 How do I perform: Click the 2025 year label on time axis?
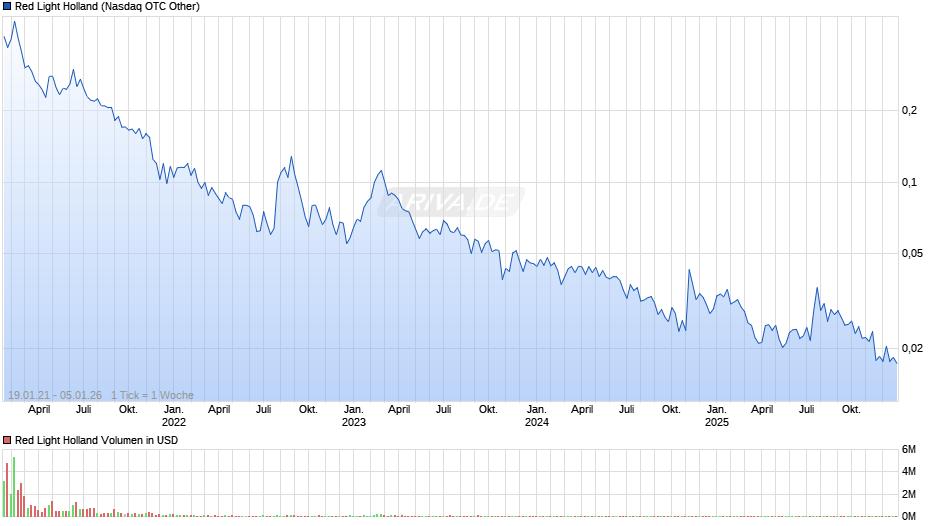point(716,422)
